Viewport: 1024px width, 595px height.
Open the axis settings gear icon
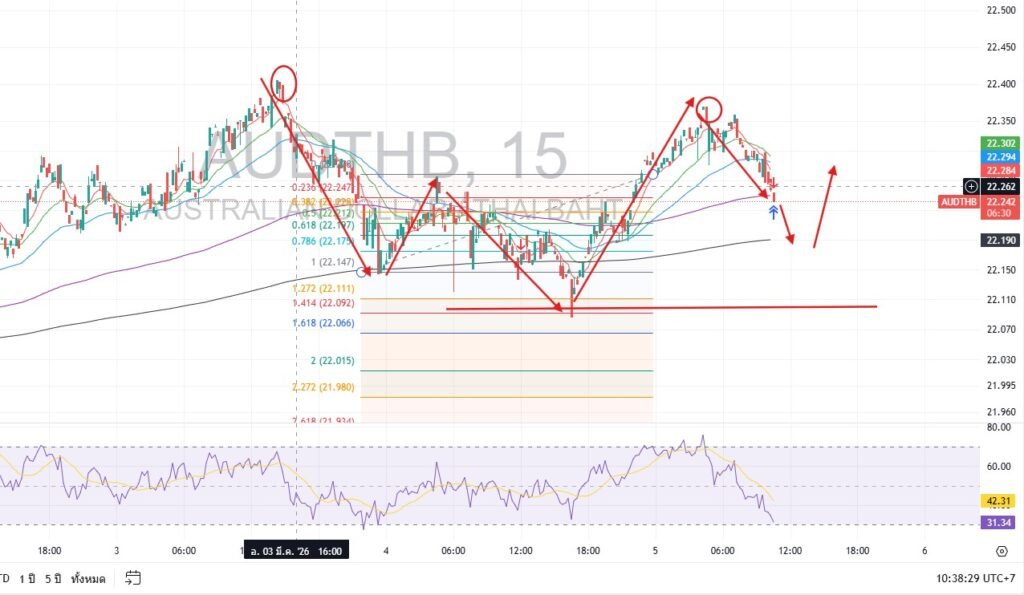[1001, 551]
